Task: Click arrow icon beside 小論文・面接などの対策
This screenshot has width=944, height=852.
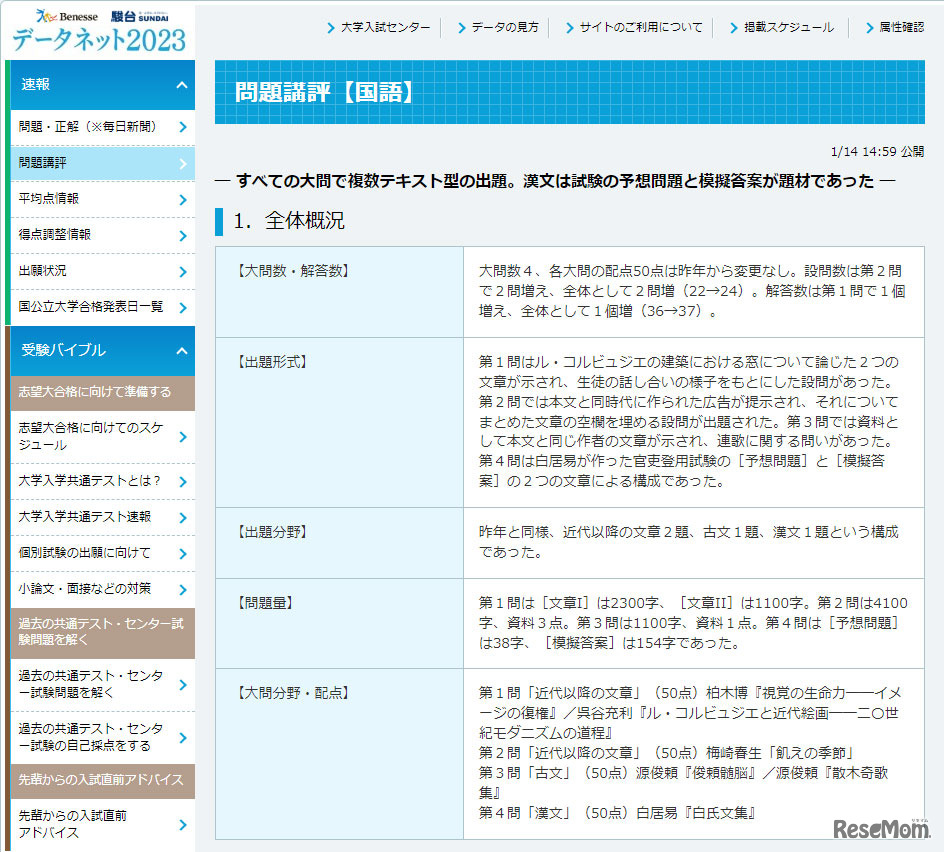Action: 182,589
